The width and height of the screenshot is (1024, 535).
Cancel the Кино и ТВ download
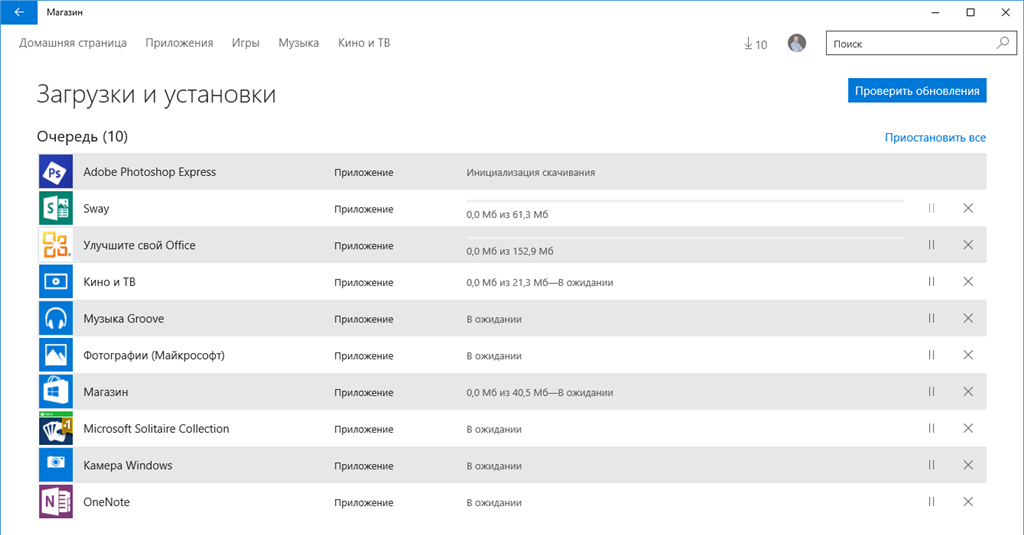[x=968, y=281]
